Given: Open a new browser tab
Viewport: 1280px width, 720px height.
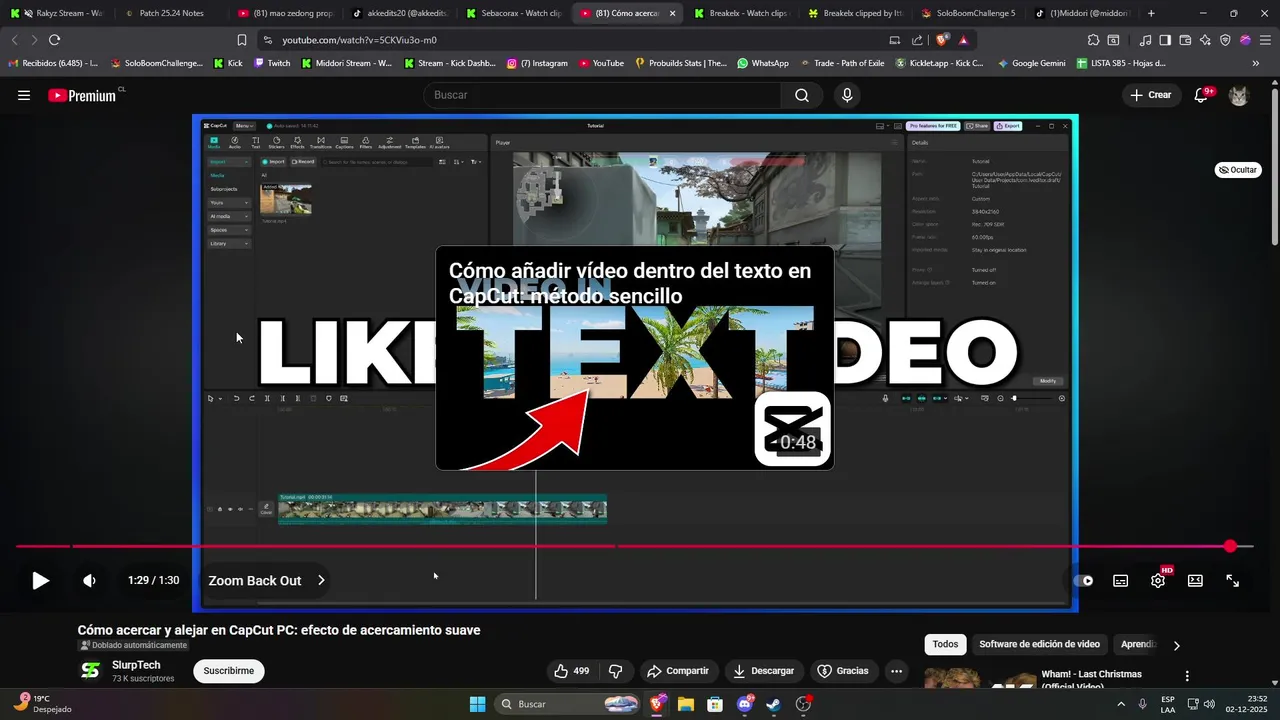Looking at the screenshot, I should [1151, 14].
